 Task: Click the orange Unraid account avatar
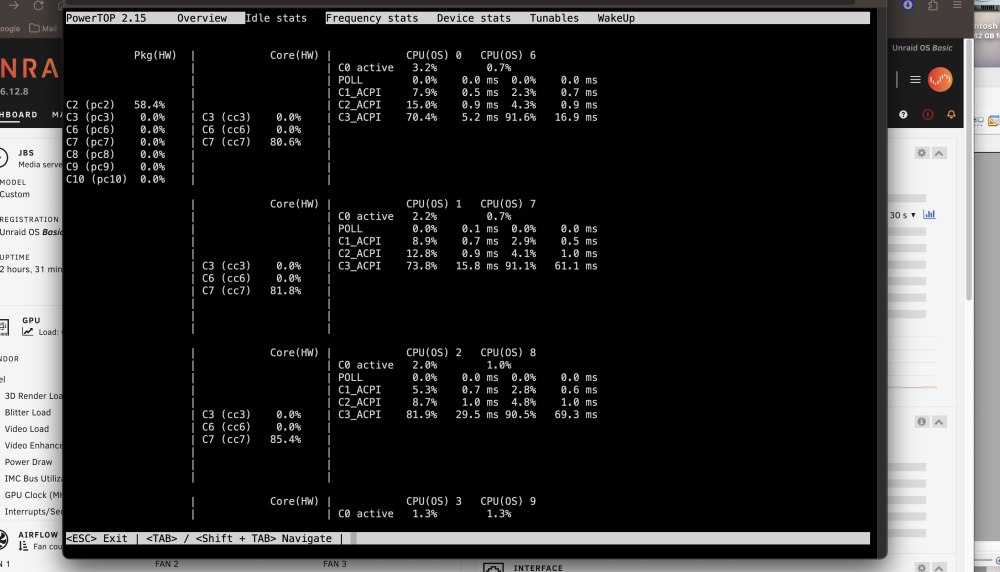pos(940,80)
